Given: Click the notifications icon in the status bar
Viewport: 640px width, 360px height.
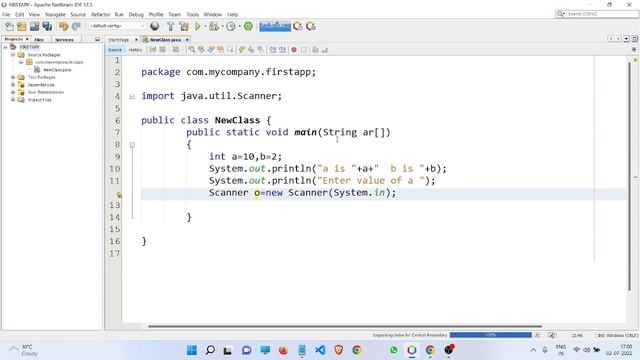Looking at the screenshot, I should pos(551,335).
